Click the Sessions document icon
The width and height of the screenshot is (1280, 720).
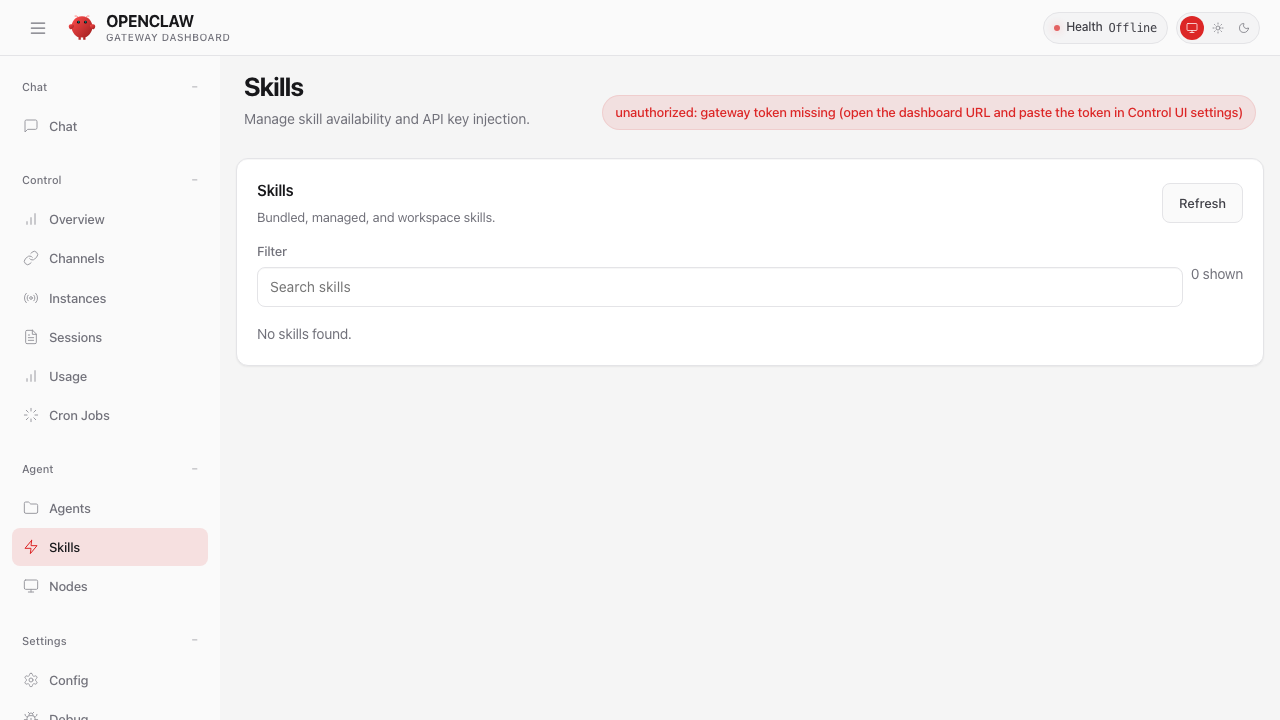pyautogui.click(x=31, y=337)
